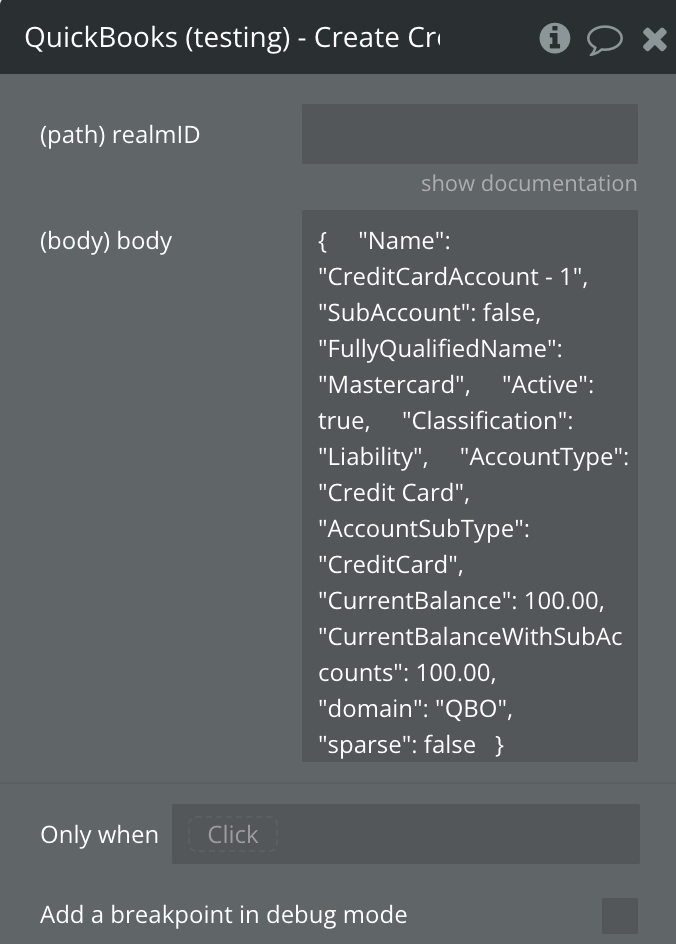Screen dimensions: 676x944
Task: Close the QuickBooks action panel
Action: tap(654, 39)
